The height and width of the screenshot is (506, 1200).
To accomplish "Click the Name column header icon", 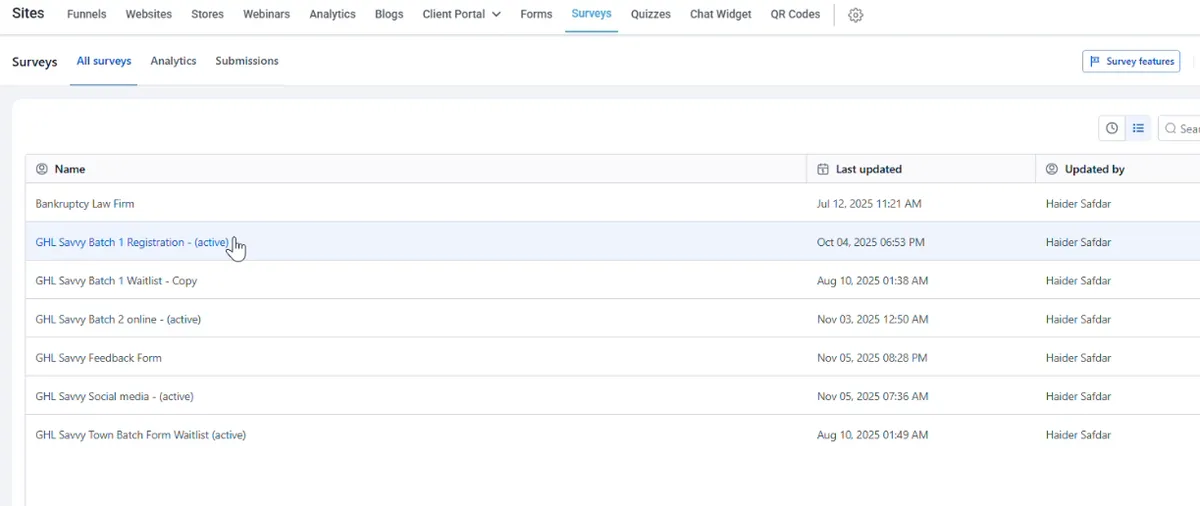I will tap(42, 169).
